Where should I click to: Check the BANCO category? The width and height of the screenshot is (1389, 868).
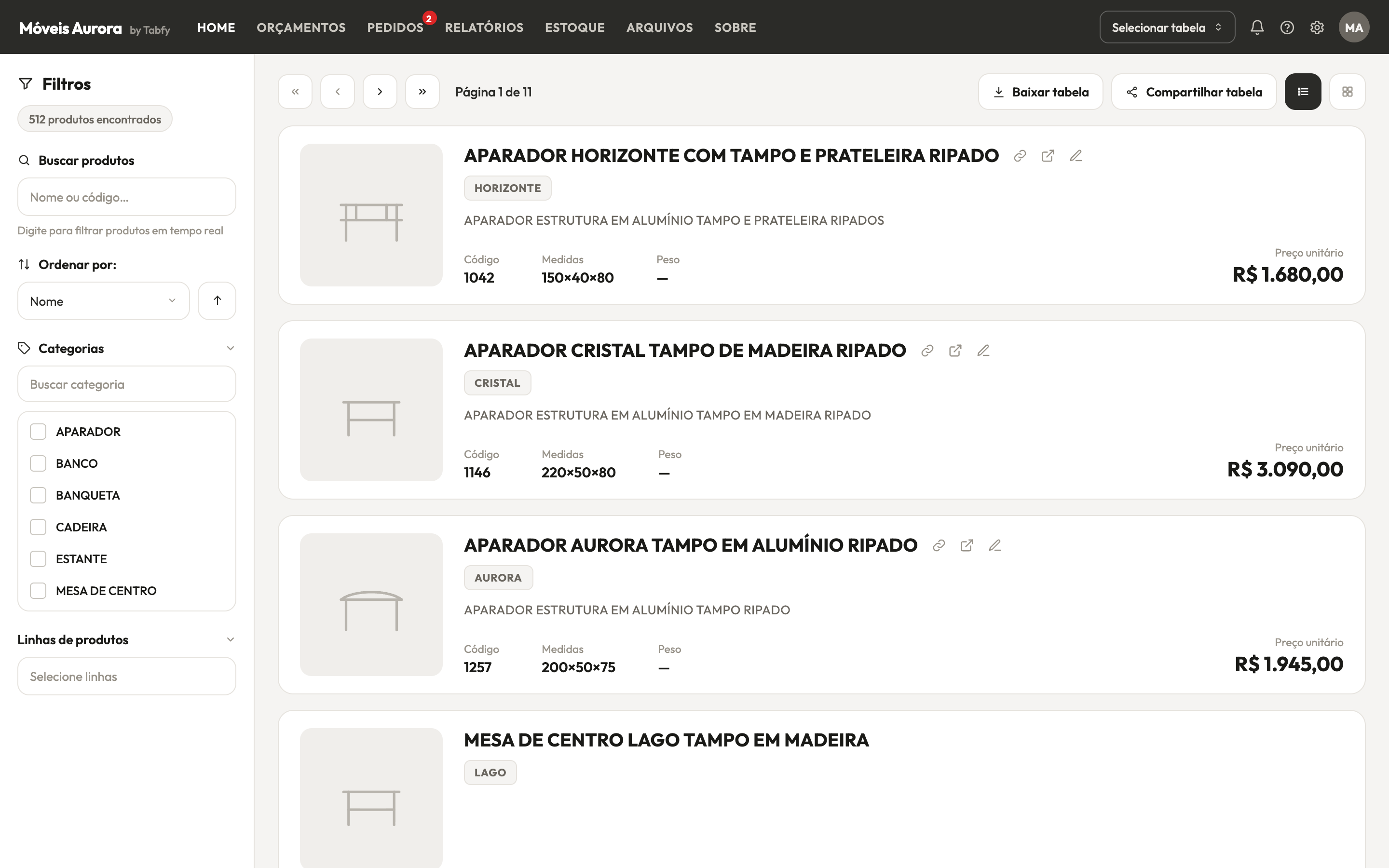tap(38, 463)
